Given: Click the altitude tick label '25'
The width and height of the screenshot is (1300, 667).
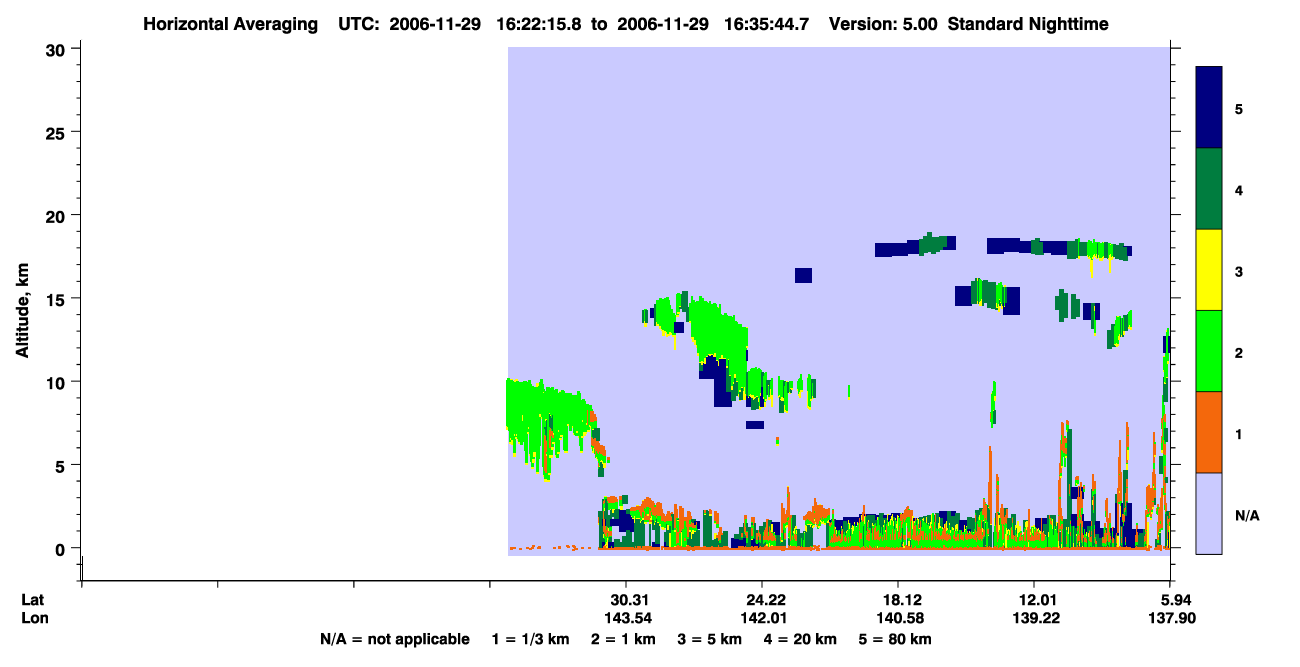Looking at the screenshot, I should tap(58, 132).
